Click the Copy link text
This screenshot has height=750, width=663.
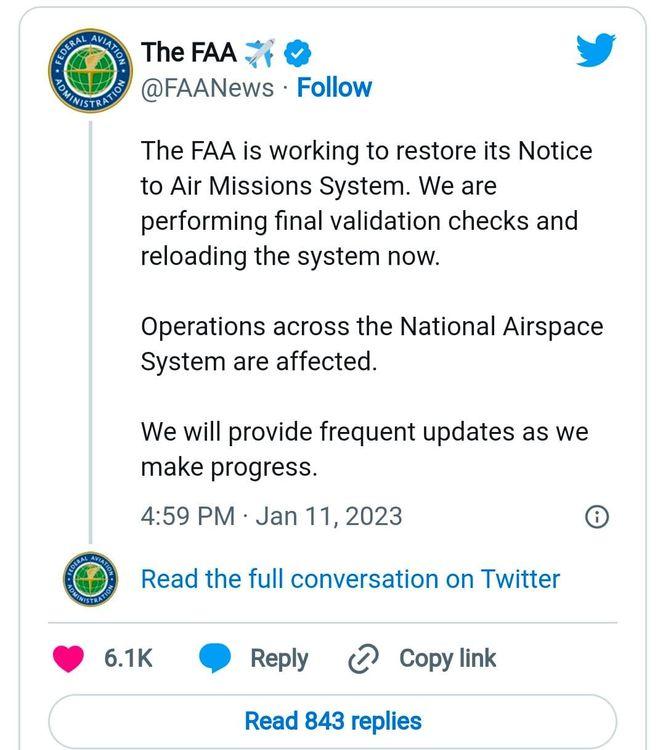click(447, 658)
